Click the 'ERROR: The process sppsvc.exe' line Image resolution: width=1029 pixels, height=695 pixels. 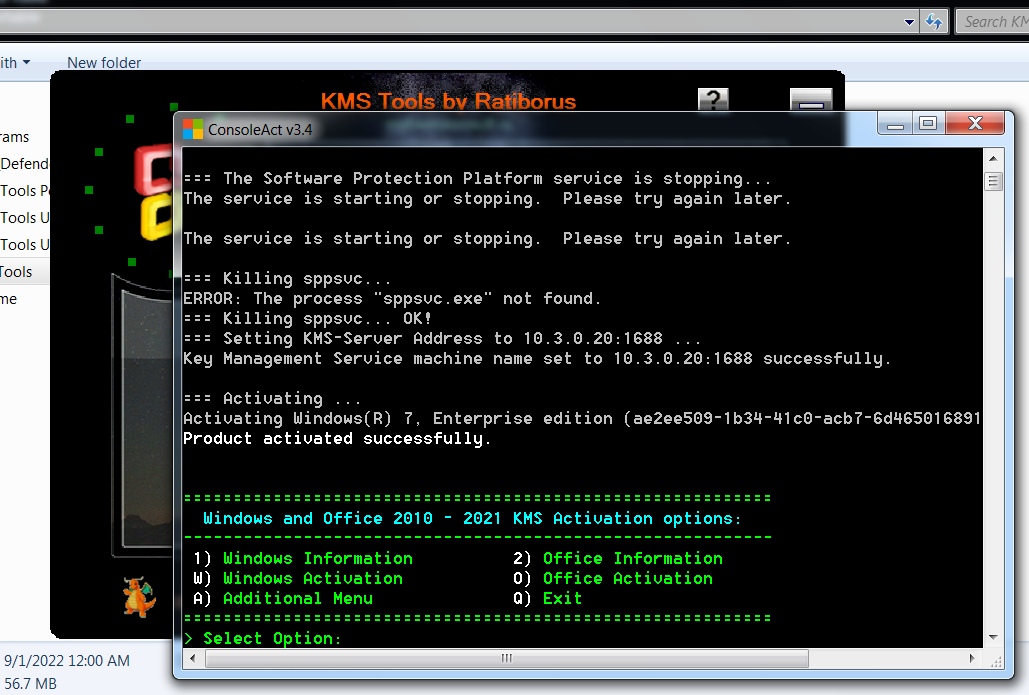point(392,299)
